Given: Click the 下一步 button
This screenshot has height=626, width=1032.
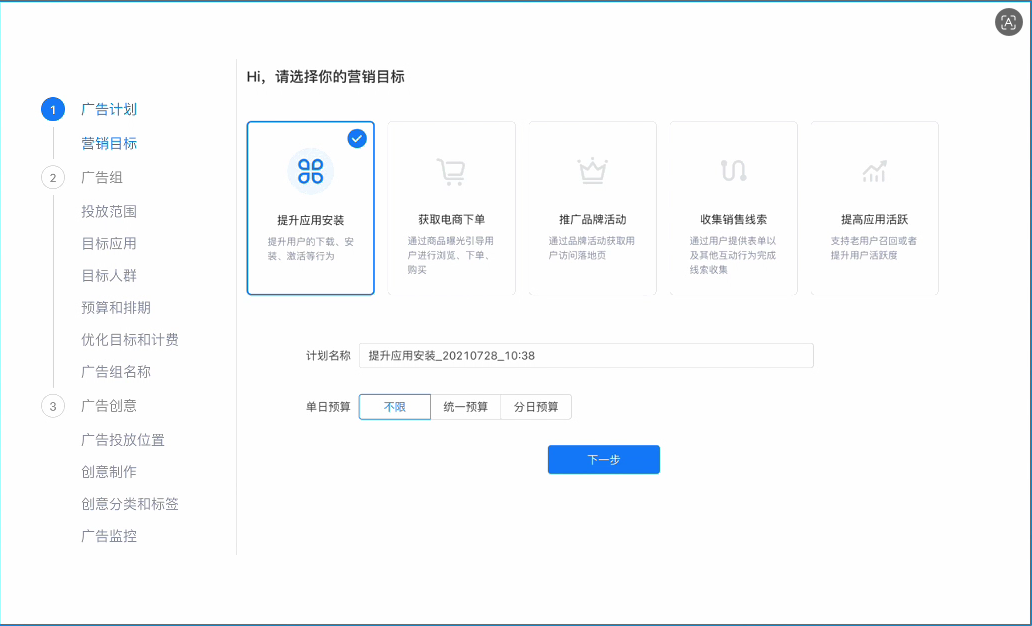Looking at the screenshot, I should [x=603, y=459].
